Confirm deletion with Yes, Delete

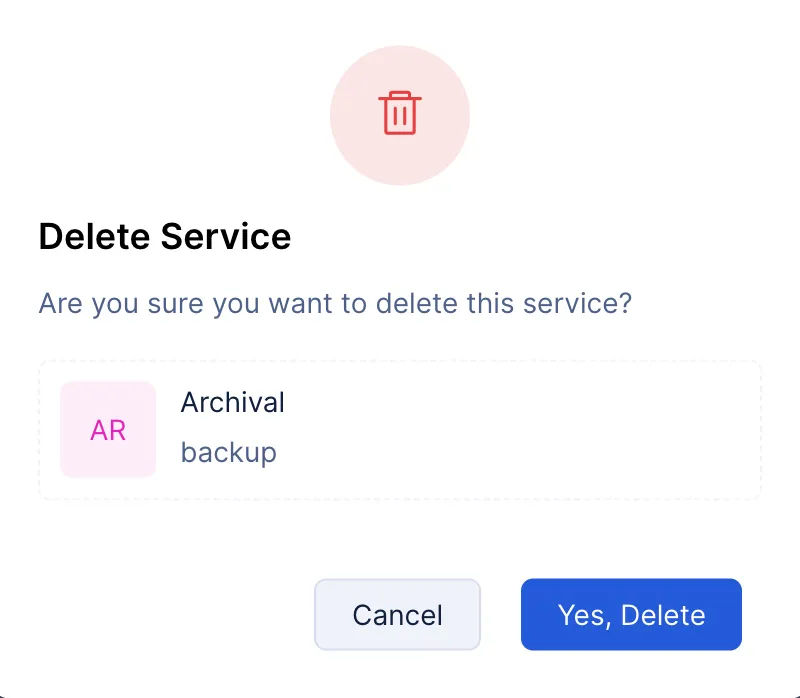coord(631,614)
